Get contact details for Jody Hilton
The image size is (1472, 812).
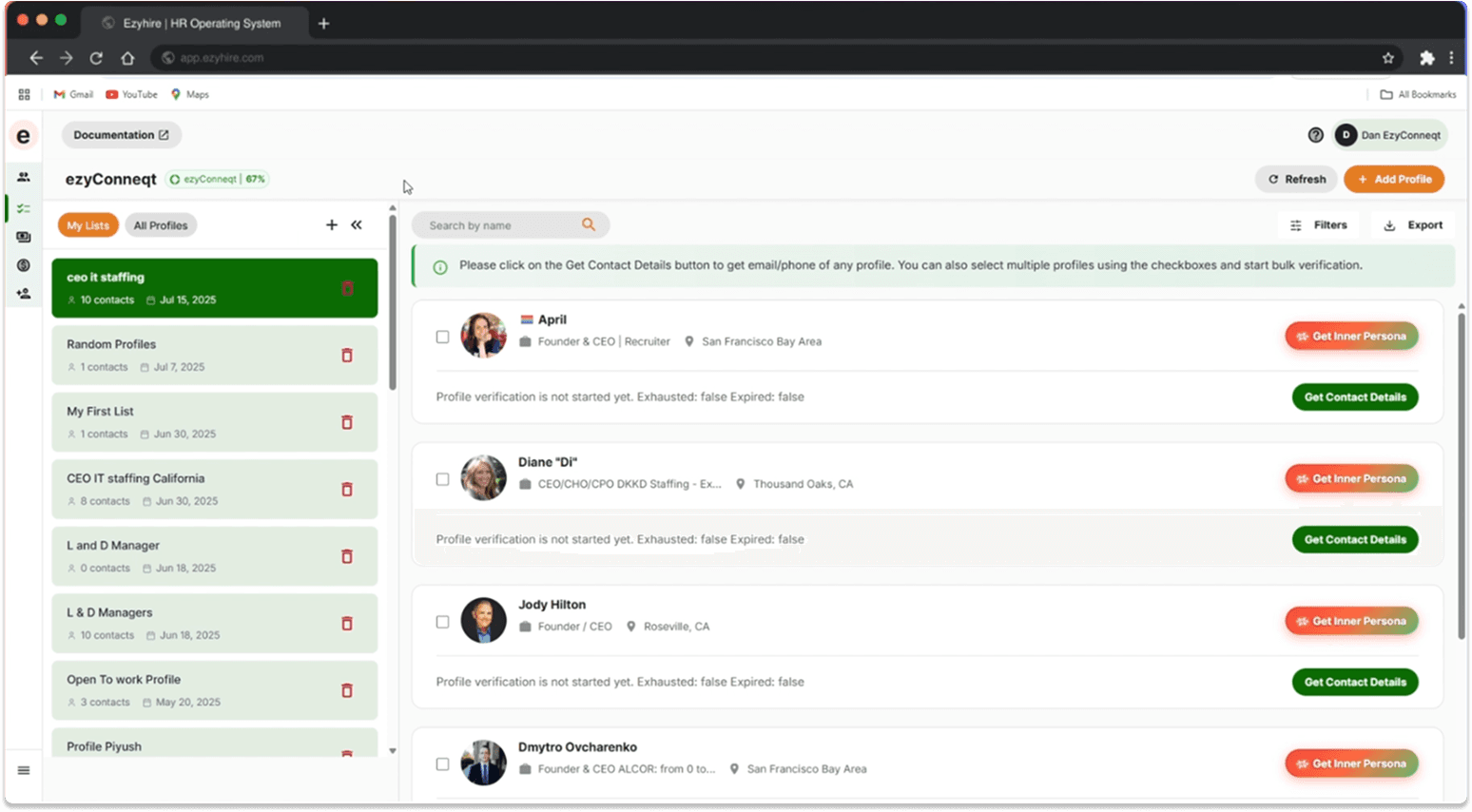[x=1355, y=682]
